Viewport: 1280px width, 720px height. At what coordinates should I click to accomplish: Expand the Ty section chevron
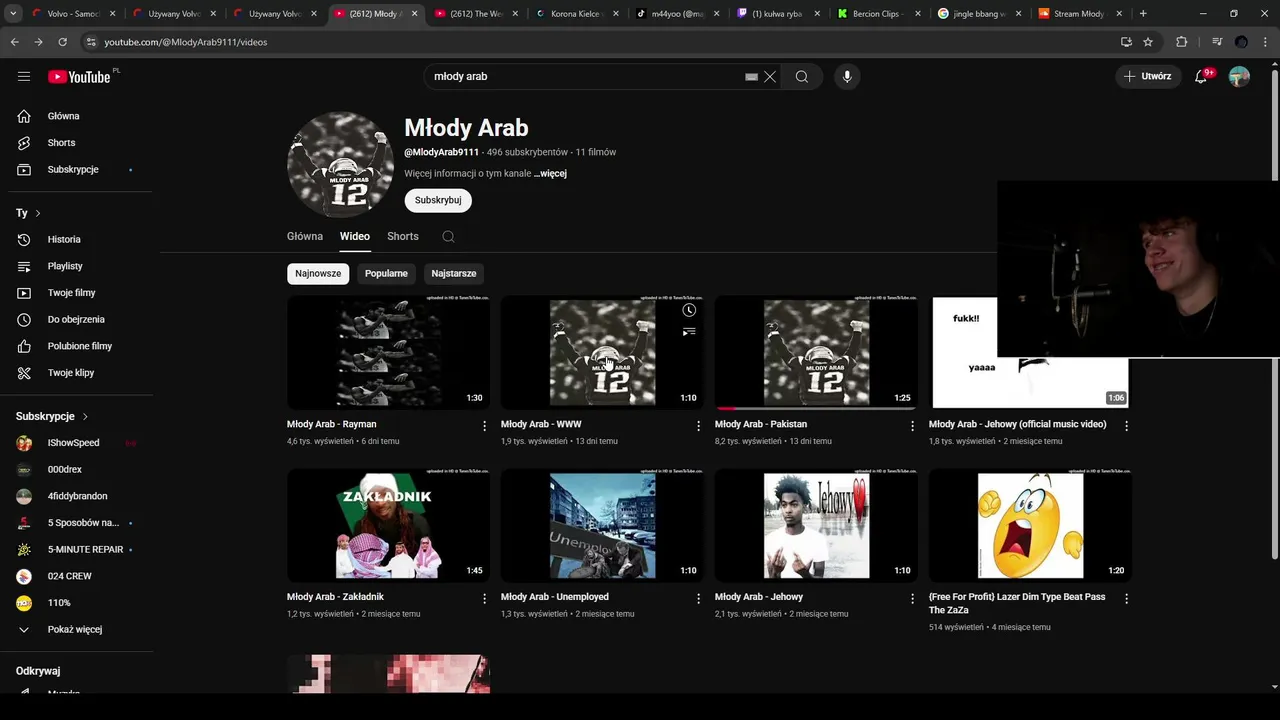(x=38, y=213)
